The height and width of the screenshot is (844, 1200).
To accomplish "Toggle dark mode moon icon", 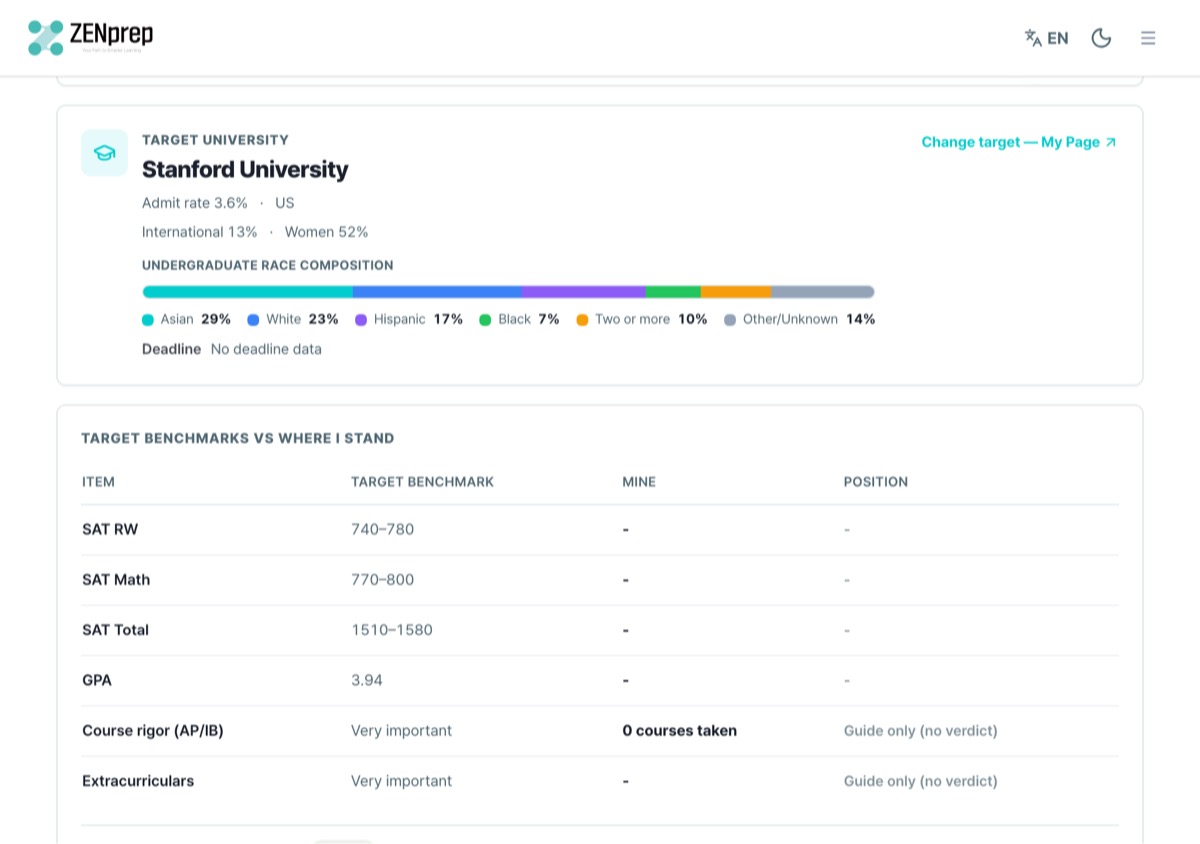I will click(x=1101, y=38).
